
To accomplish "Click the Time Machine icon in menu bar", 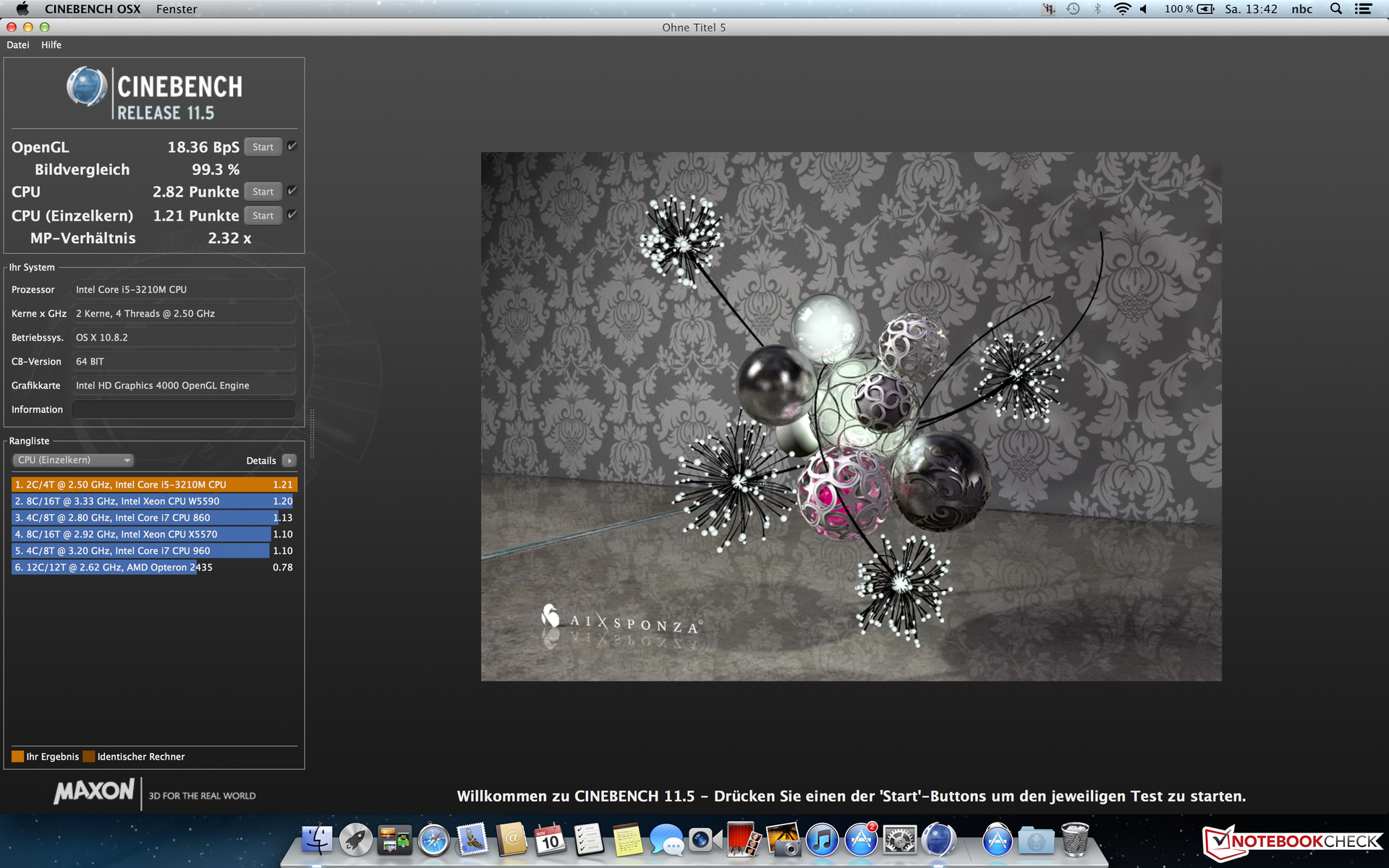I will click(x=1074, y=9).
